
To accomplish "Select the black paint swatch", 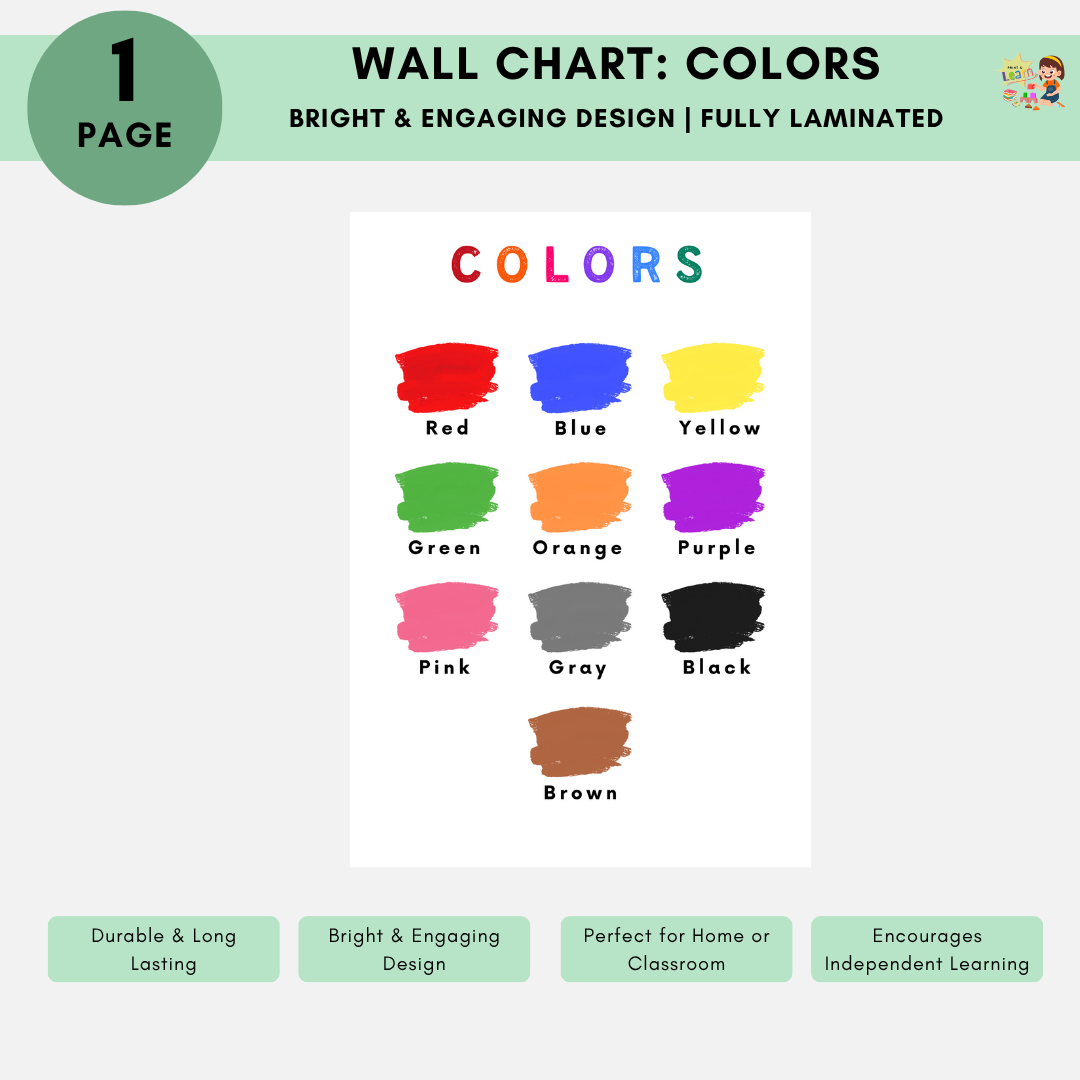I will pos(713,616).
